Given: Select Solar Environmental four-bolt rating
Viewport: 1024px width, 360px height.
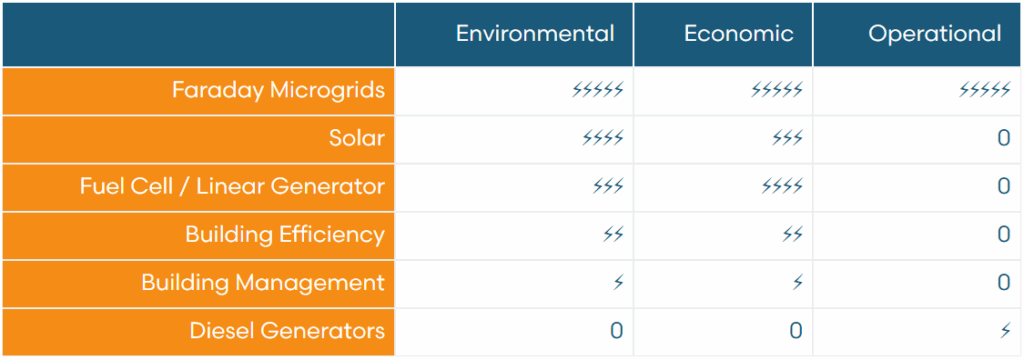Looking at the screenshot, I should point(603,139).
